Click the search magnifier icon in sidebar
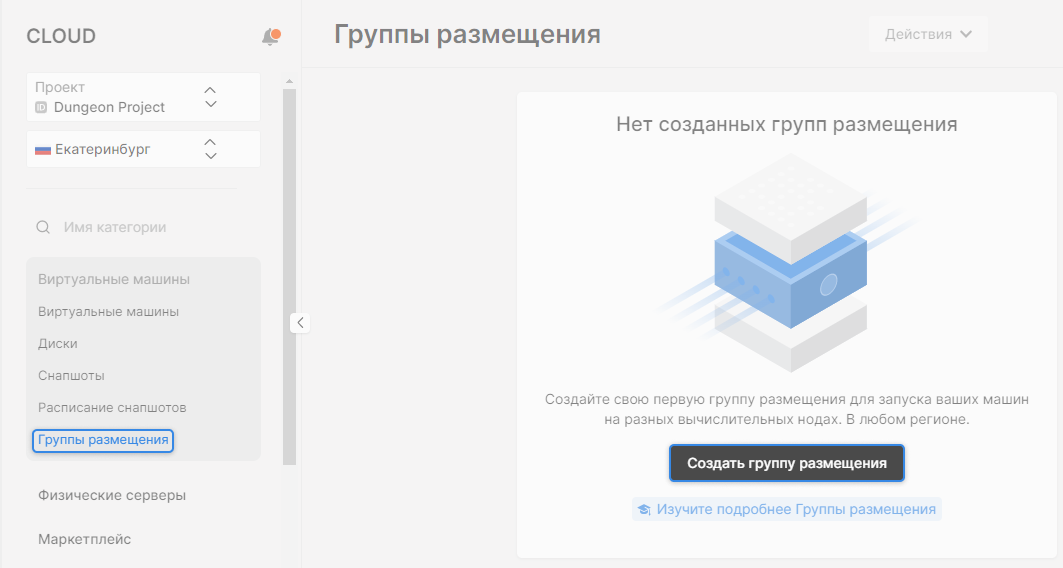Screen dimensions: 1063x568 [43, 227]
